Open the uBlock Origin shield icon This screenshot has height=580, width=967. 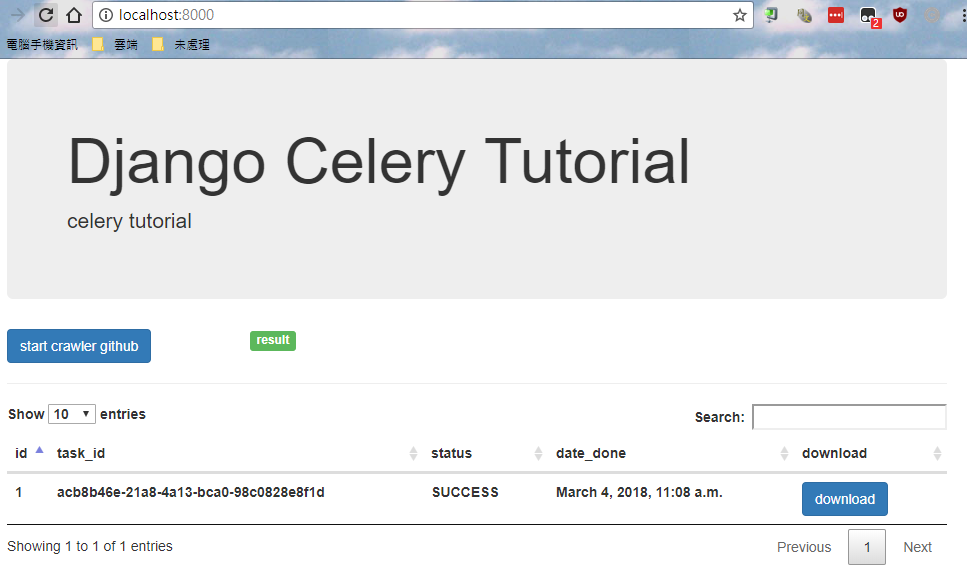[900, 15]
